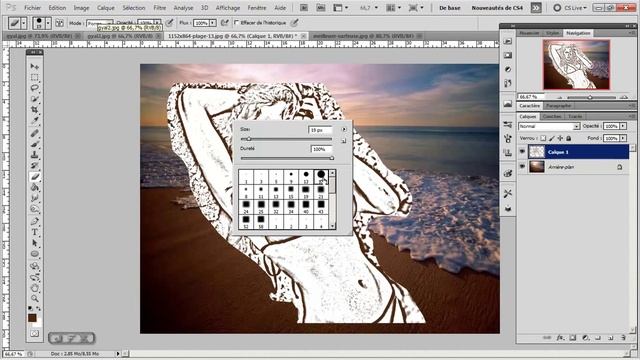Open the eraser Mode dropdown
Viewport: 640px width, 360px height.
pyautogui.click(x=99, y=23)
